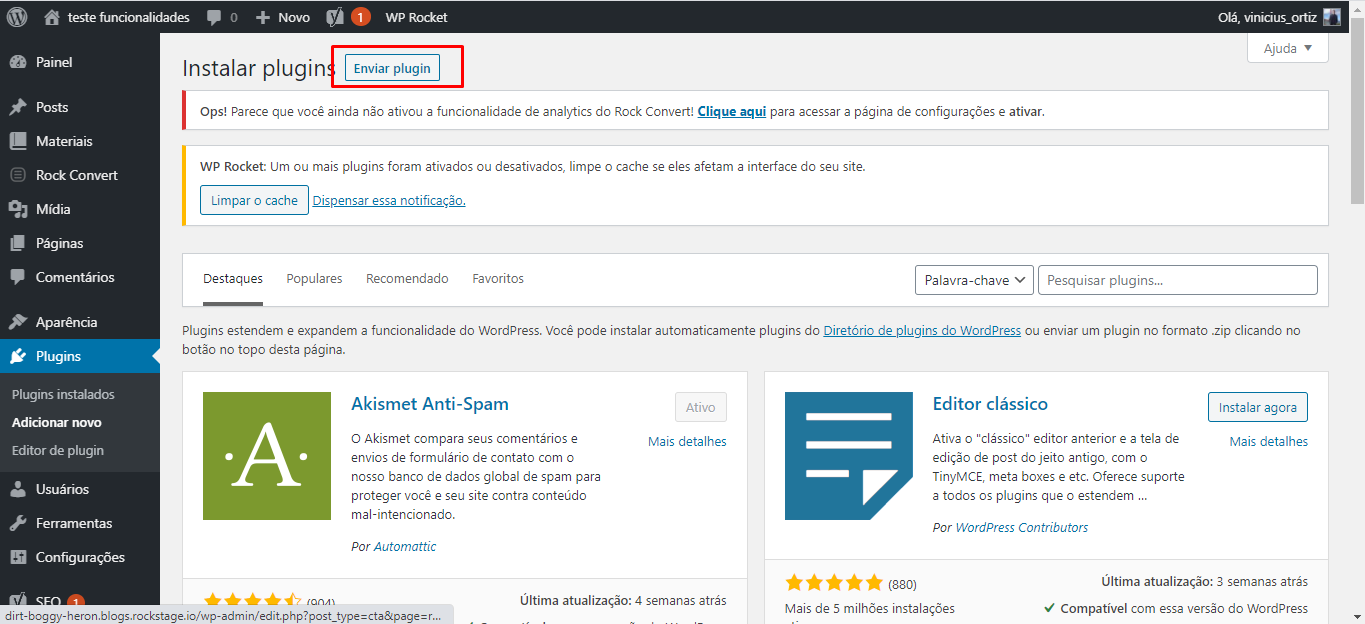
Task: Expand the Ajuda help dropdown
Action: pos(1288,48)
